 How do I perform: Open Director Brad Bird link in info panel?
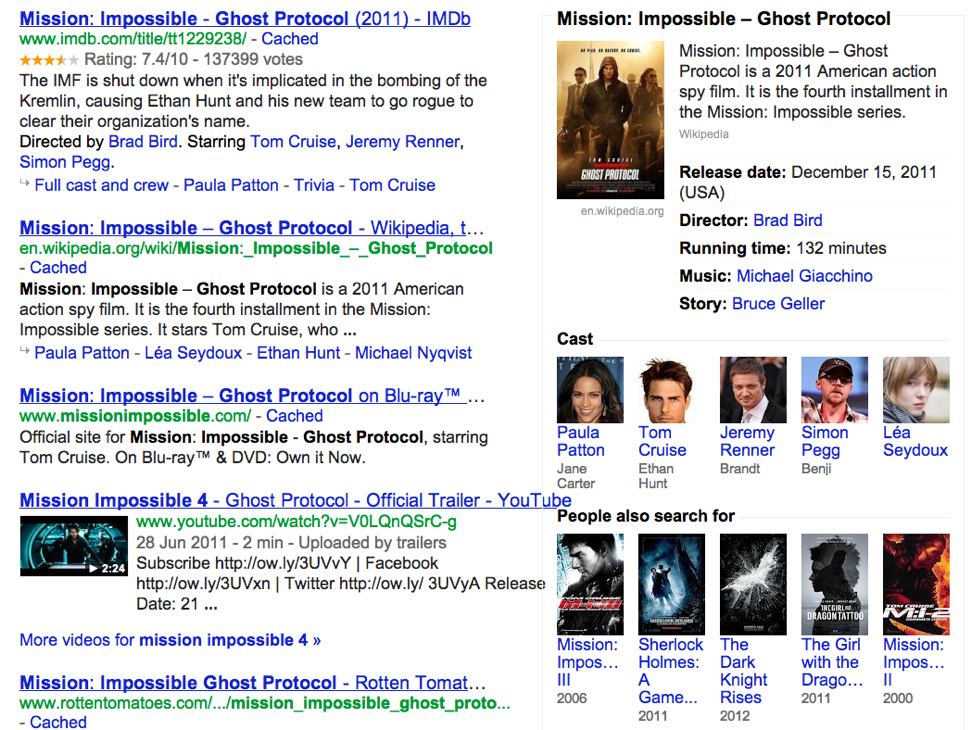pyautogui.click(x=788, y=221)
